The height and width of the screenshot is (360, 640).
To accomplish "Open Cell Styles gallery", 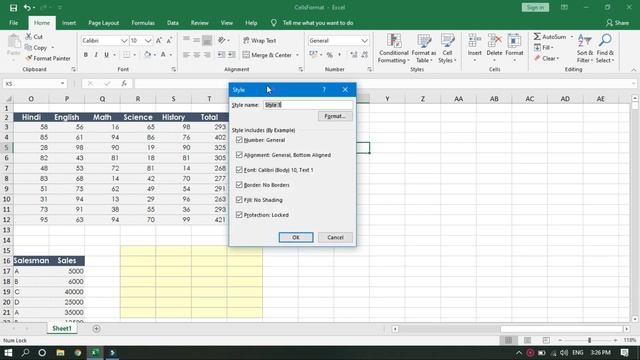I will coord(447,49).
